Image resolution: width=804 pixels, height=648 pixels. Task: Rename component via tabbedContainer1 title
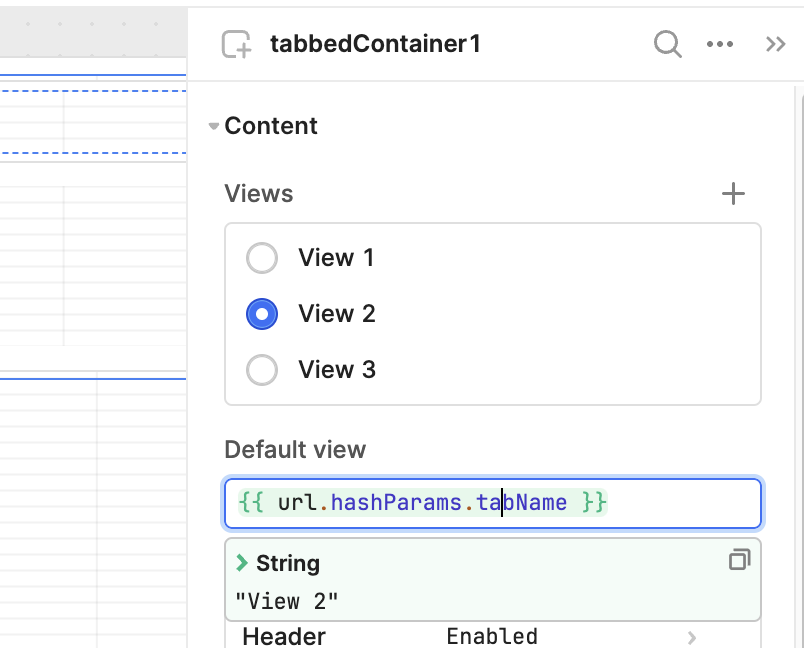(375, 44)
